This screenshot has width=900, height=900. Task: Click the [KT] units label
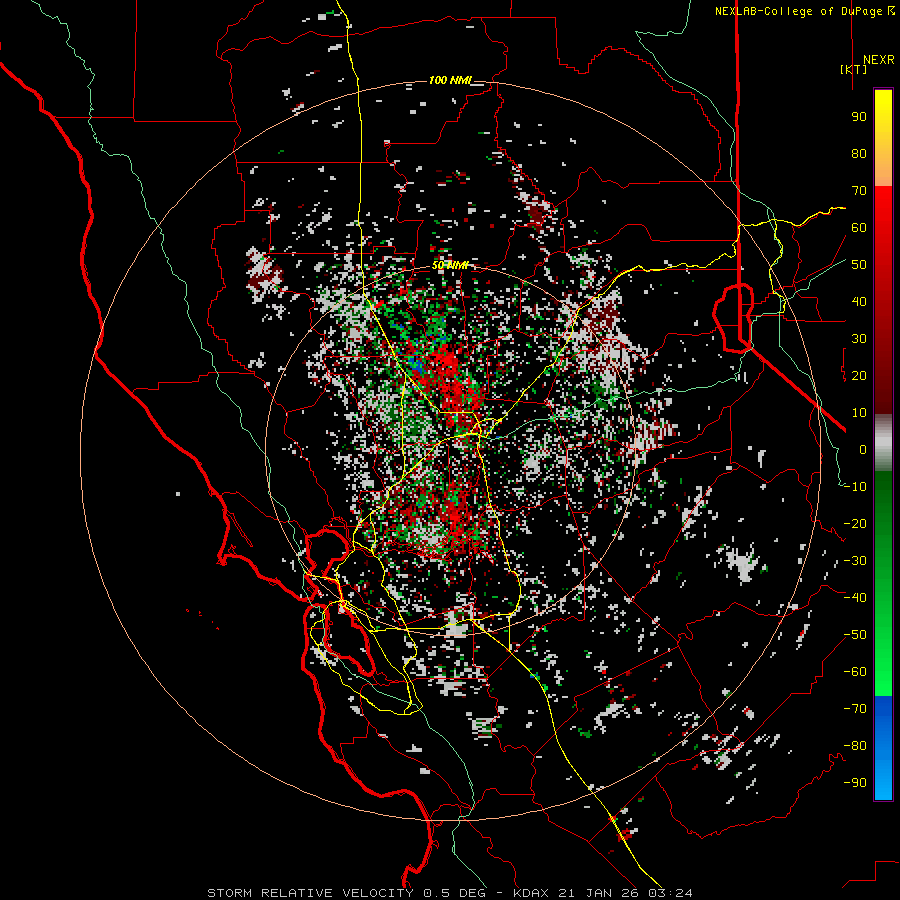[x=854, y=69]
